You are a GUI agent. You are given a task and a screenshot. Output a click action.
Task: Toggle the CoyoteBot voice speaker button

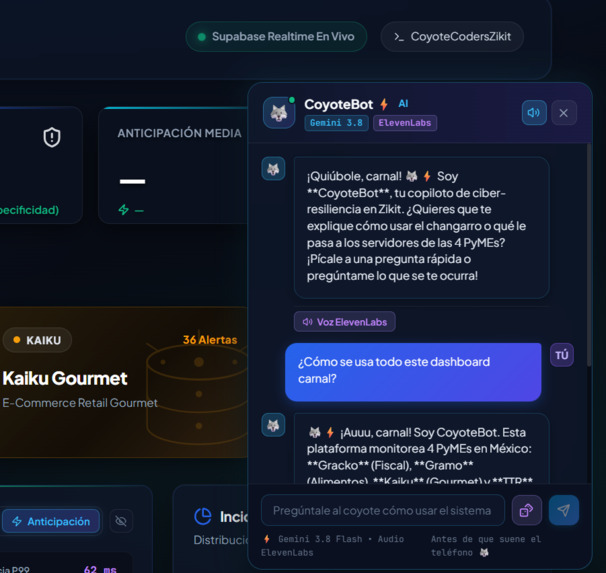pos(534,113)
